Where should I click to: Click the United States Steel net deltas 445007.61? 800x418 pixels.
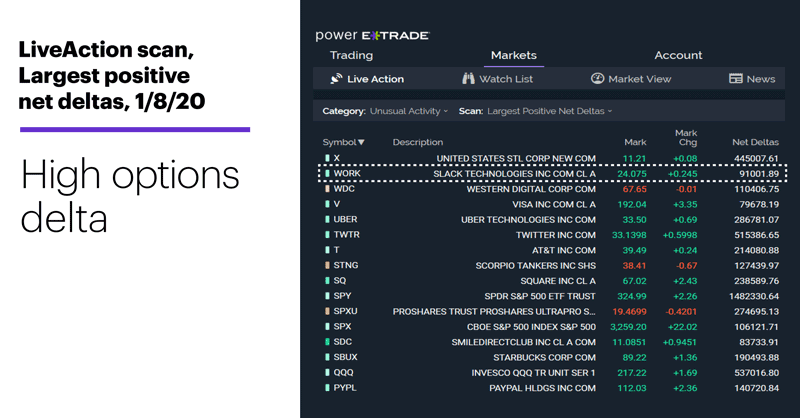click(757, 159)
